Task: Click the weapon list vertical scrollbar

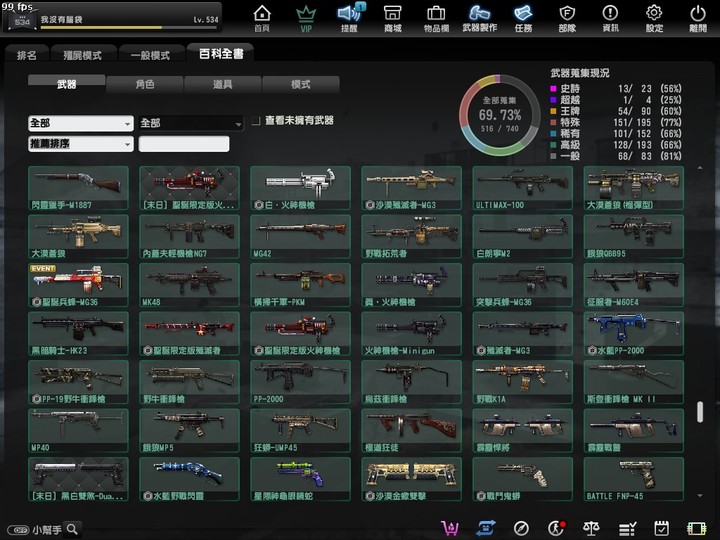Action: coord(698,411)
